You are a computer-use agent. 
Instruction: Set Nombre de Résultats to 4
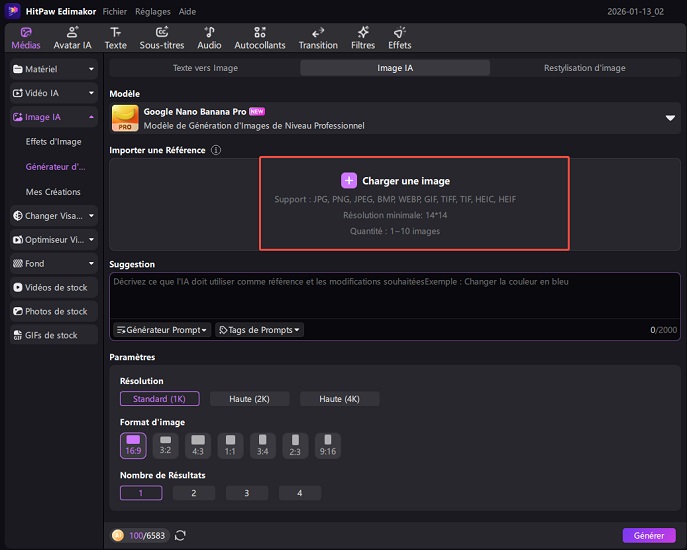coord(299,493)
